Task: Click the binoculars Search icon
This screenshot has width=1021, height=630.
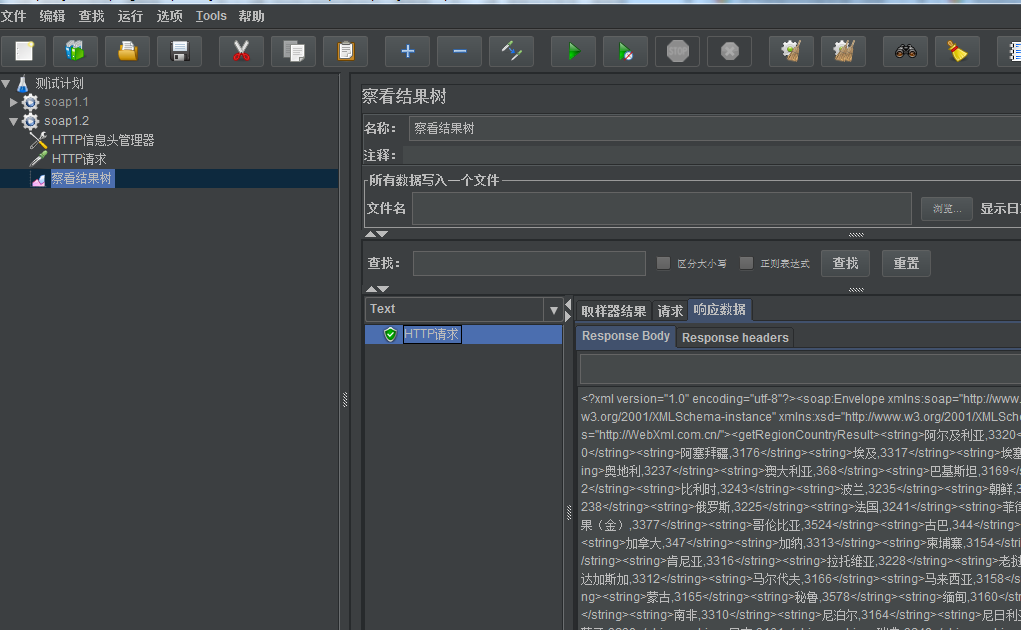Action: (905, 51)
